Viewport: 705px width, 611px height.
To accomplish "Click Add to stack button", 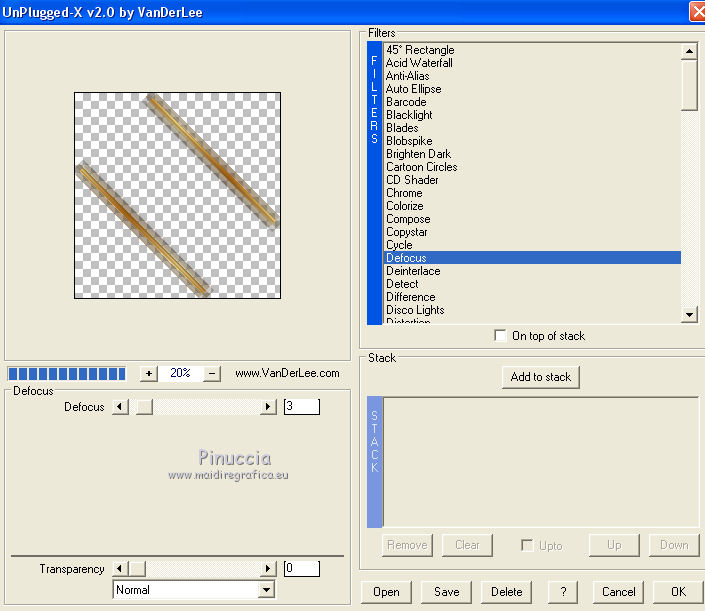I will coord(541,377).
